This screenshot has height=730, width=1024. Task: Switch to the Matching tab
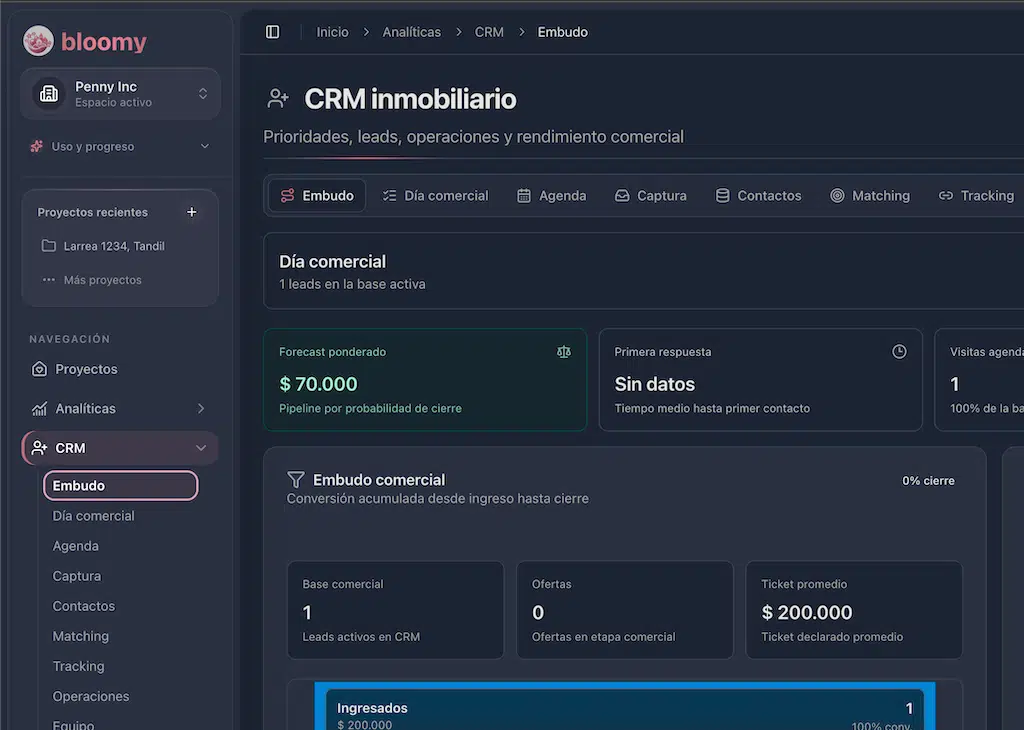870,196
